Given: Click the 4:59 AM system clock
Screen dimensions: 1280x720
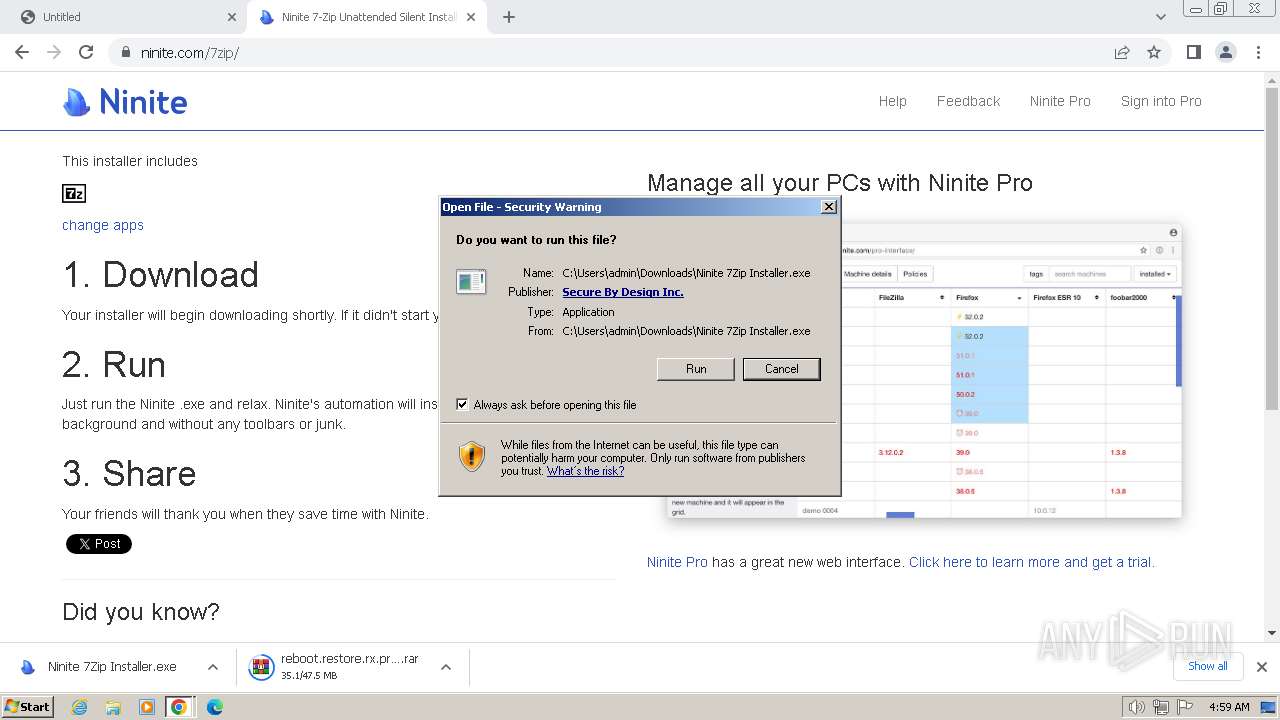Looking at the screenshot, I should point(1229,707).
